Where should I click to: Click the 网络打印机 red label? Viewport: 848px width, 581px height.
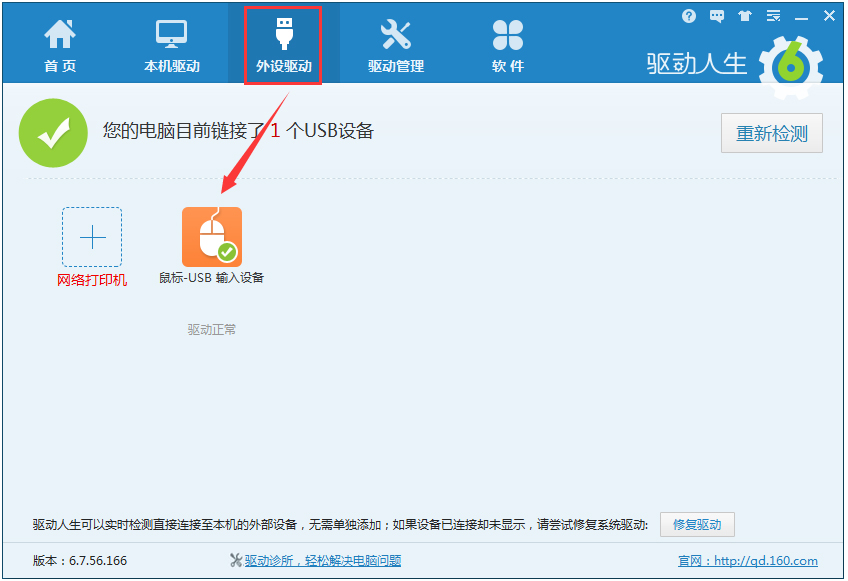coord(92,280)
